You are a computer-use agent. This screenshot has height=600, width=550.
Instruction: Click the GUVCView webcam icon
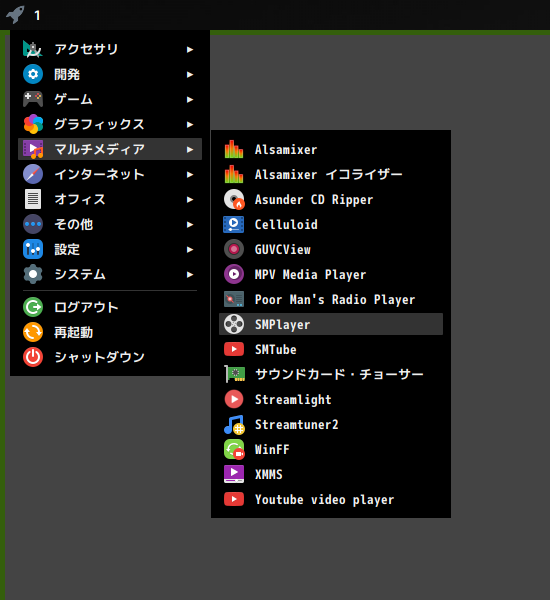coord(234,249)
